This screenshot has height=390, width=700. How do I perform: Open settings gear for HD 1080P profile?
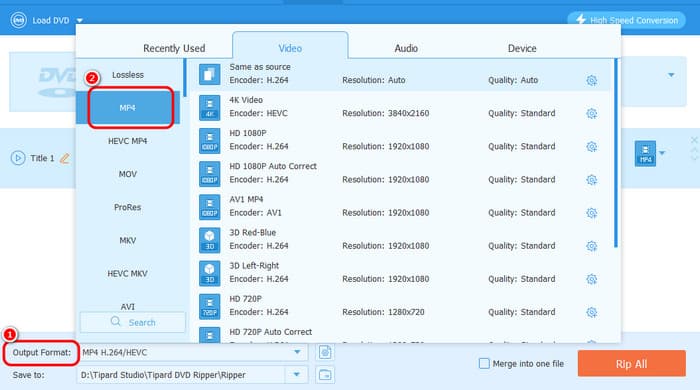tap(592, 146)
